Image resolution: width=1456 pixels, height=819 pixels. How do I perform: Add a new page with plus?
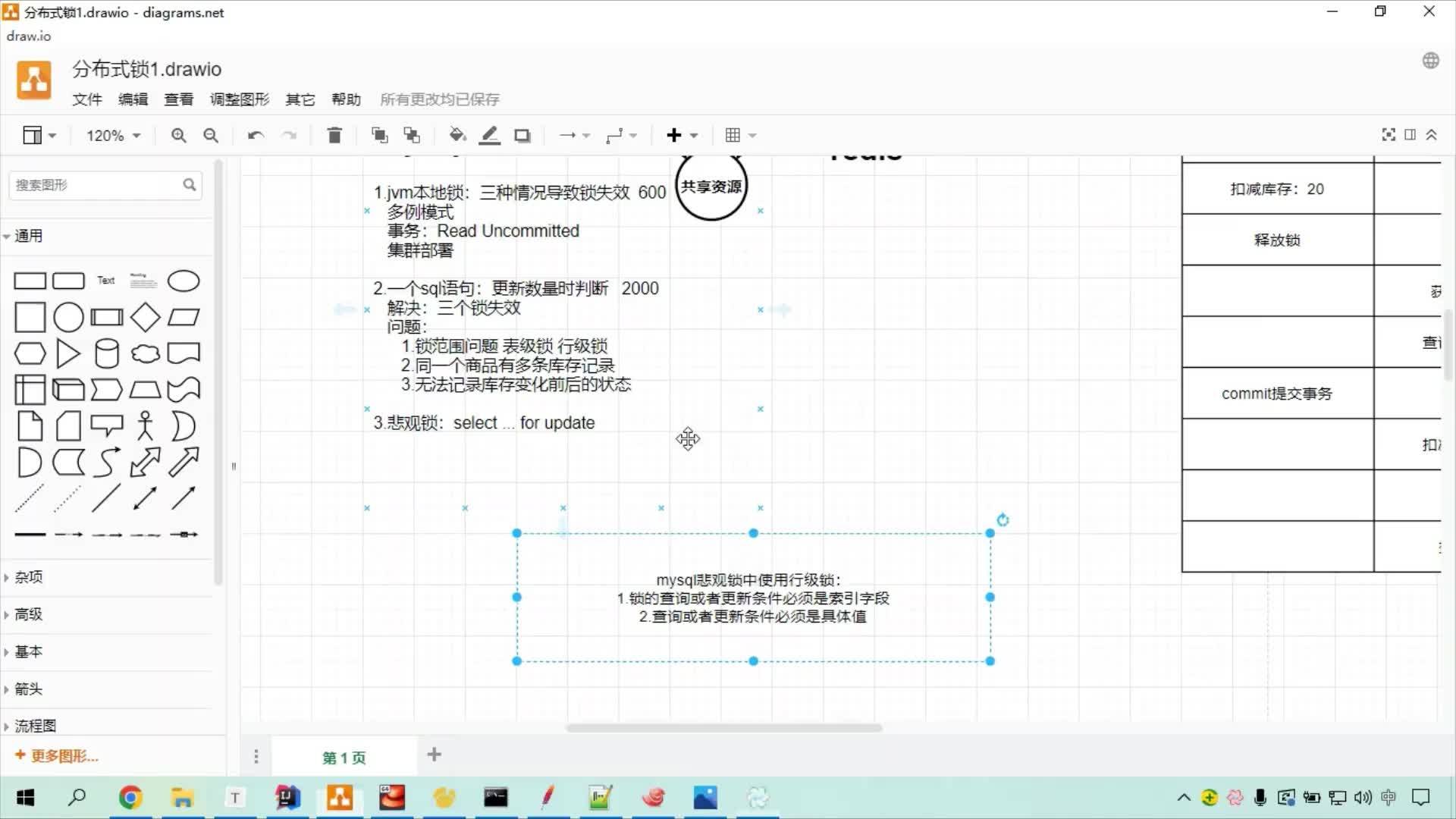tap(435, 755)
